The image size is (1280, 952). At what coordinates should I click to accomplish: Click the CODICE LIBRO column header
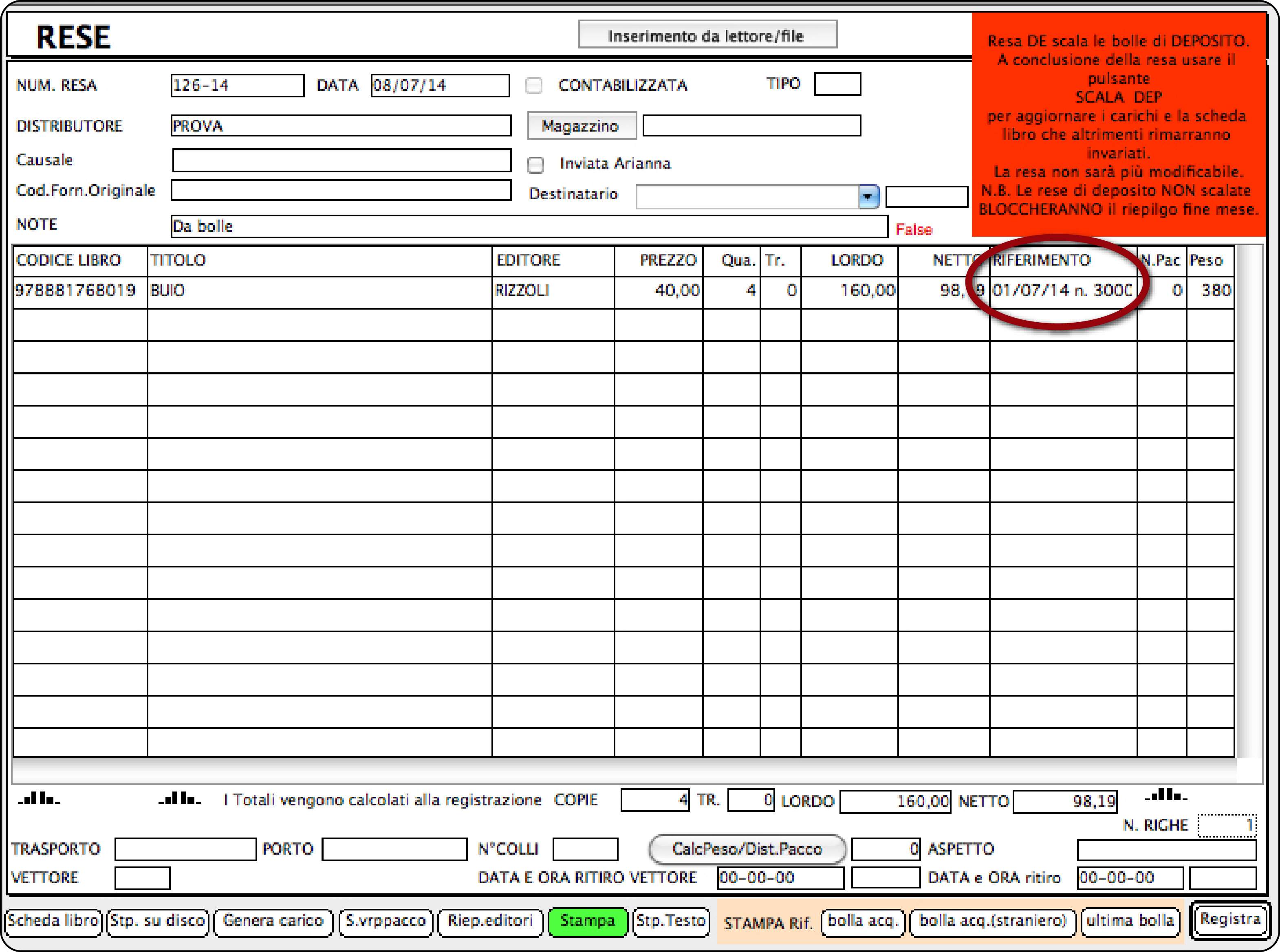click(80, 260)
